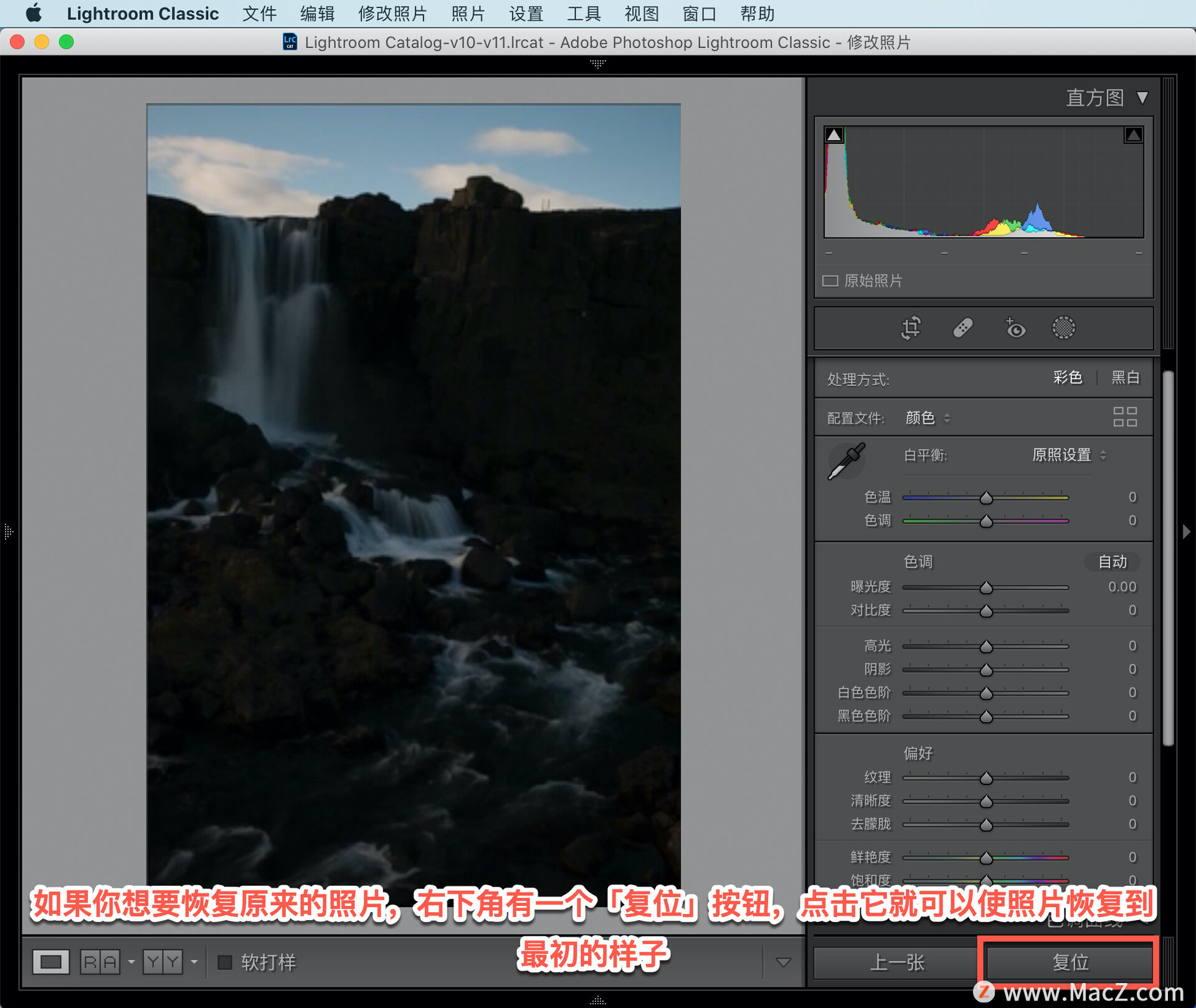This screenshot has width=1196, height=1008.
Task: Open the profile browser grid icon
Action: point(1125,417)
